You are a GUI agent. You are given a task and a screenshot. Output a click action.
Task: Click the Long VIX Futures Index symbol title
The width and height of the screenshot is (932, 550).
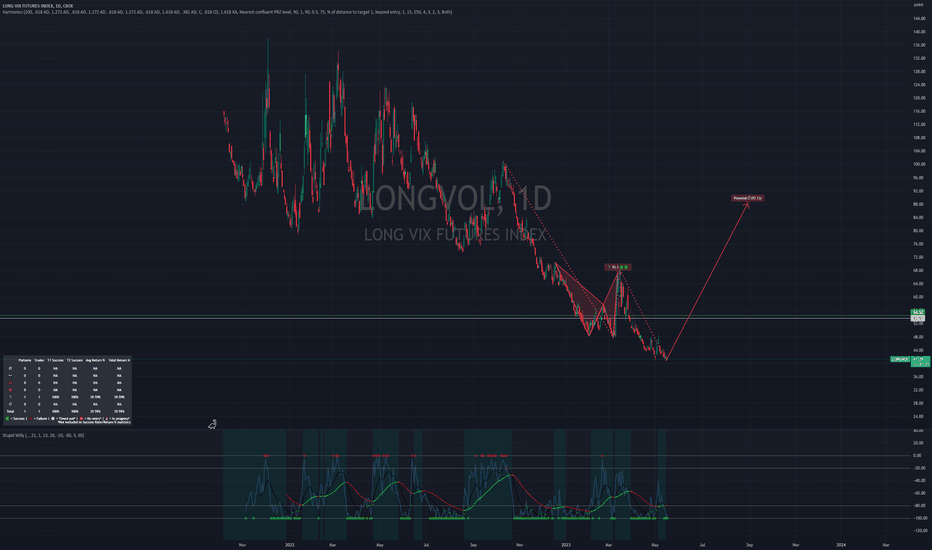pos(37,6)
